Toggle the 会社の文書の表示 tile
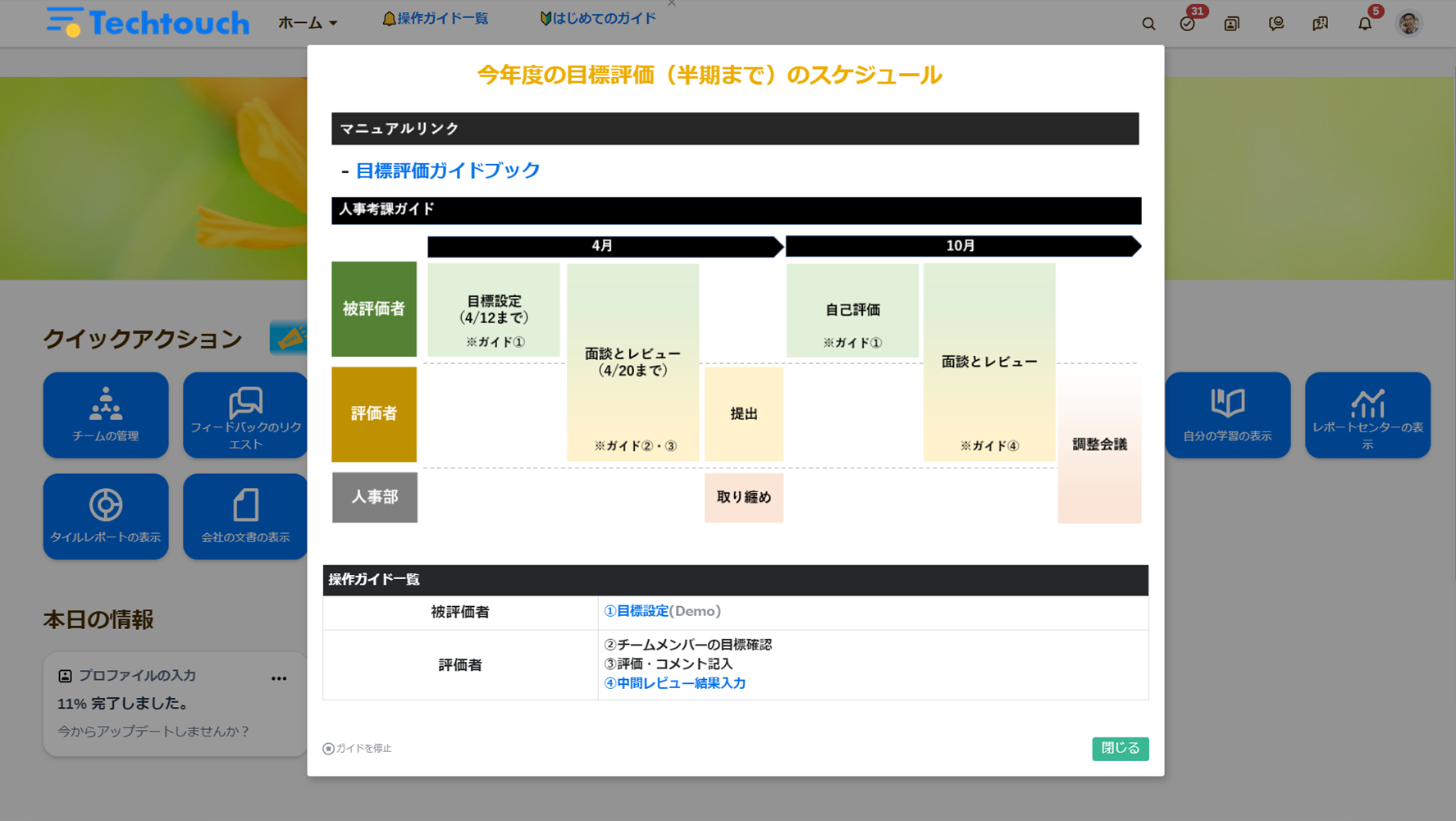1456x821 pixels. (244, 517)
